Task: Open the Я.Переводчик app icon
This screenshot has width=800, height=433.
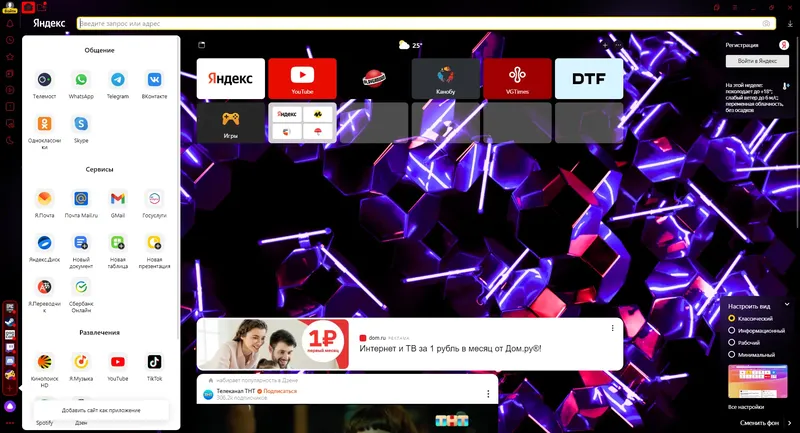Action: pos(44,287)
